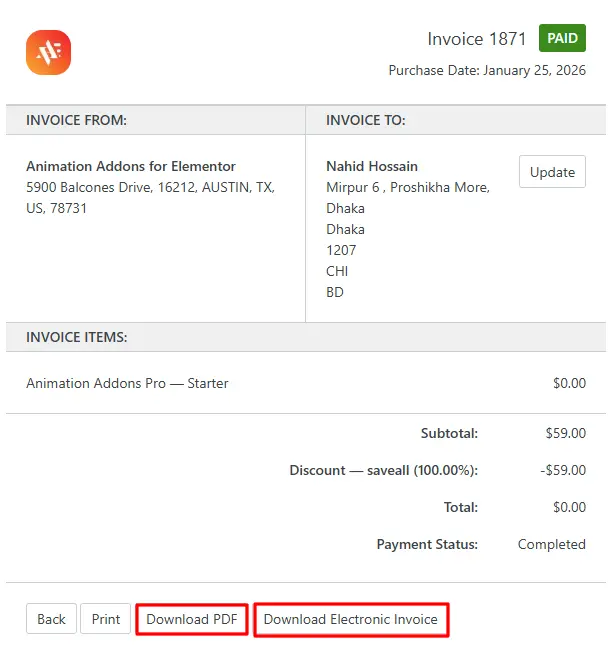Screen dimensions: 616x645
Task: Click the Completed payment status value
Action: pyautogui.click(x=551, y=544)
